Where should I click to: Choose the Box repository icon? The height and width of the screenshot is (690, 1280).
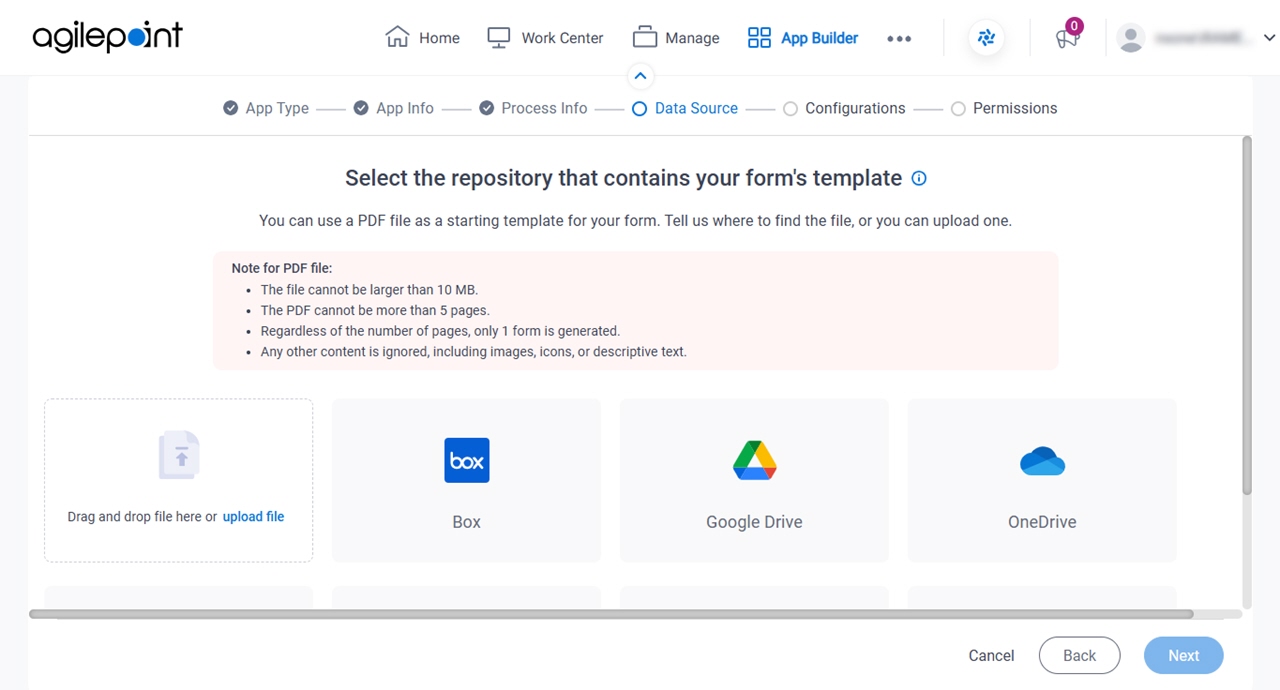tap(467, 460)
